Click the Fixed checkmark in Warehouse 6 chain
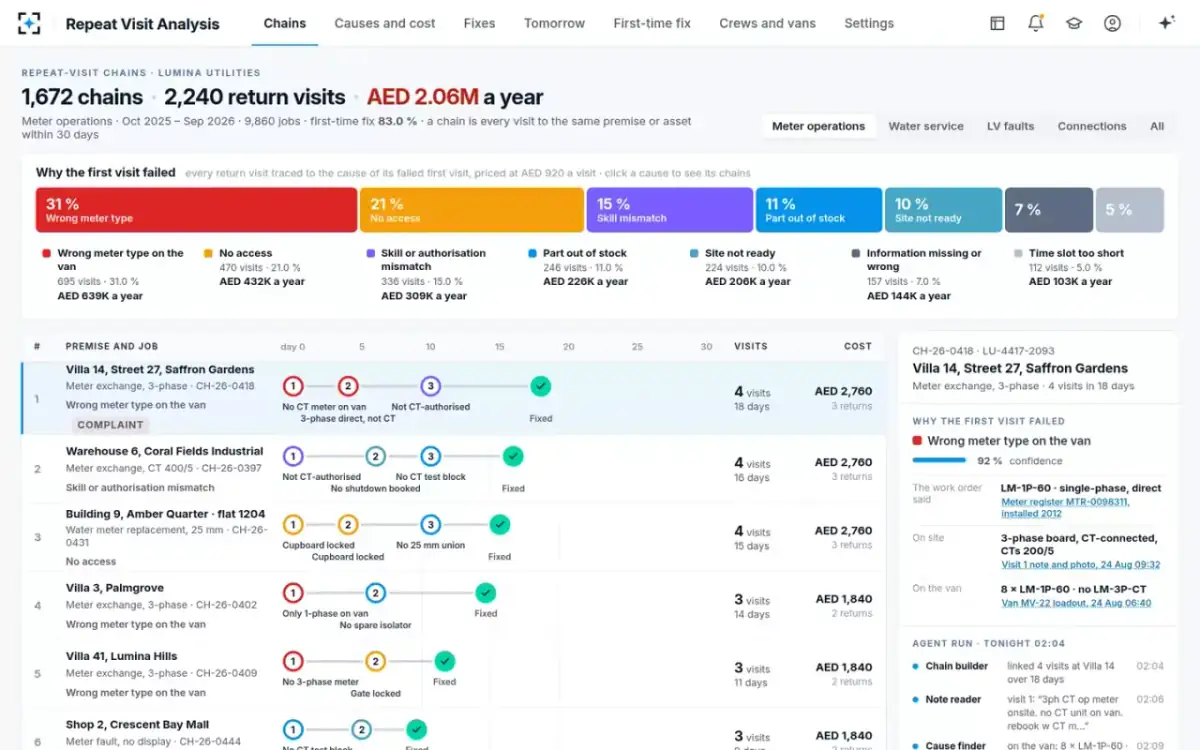The image size is (1200, 750). pos(513,456)
